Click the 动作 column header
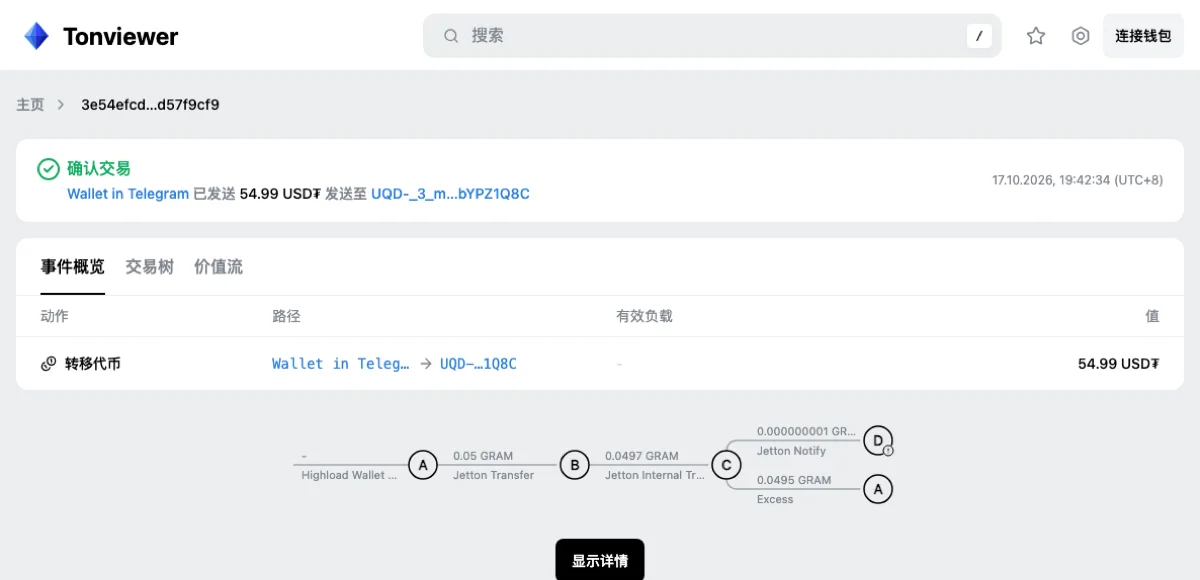Viewport: 1200px width, 580px height. [54, 316]
